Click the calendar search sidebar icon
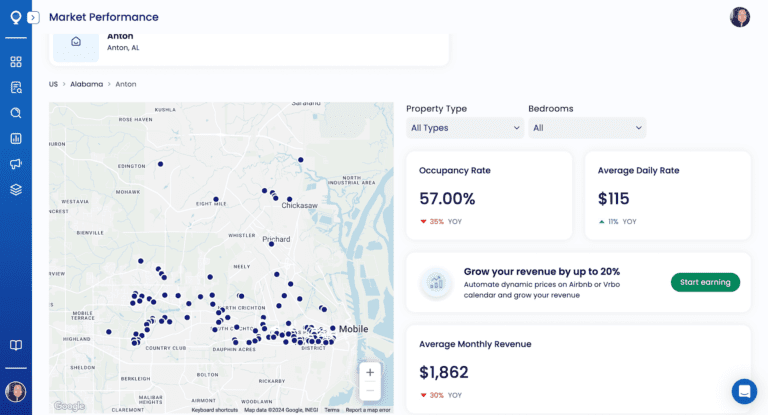Screen dimensions: 768x415 [x=16, y=87]
